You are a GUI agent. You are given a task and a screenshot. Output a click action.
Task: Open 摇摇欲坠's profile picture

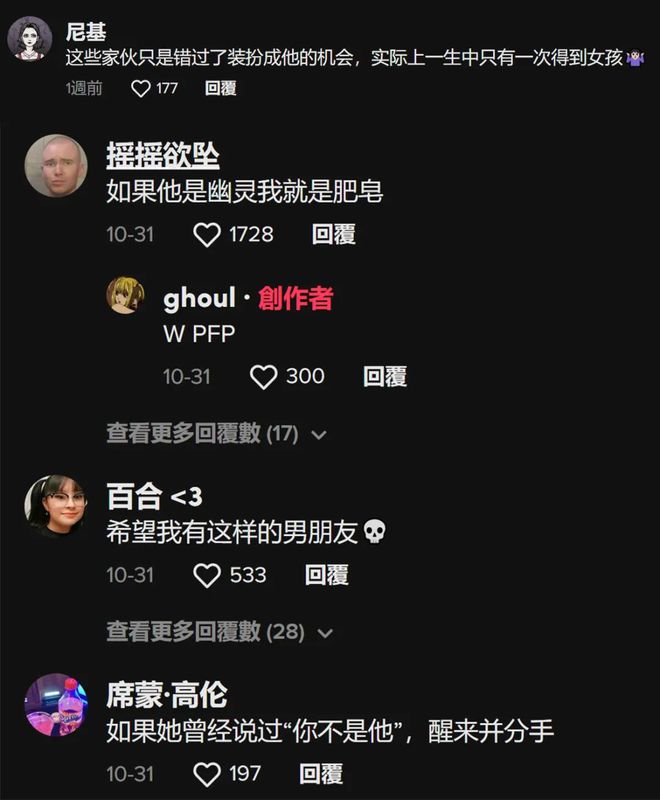click(x=56, y=166)
